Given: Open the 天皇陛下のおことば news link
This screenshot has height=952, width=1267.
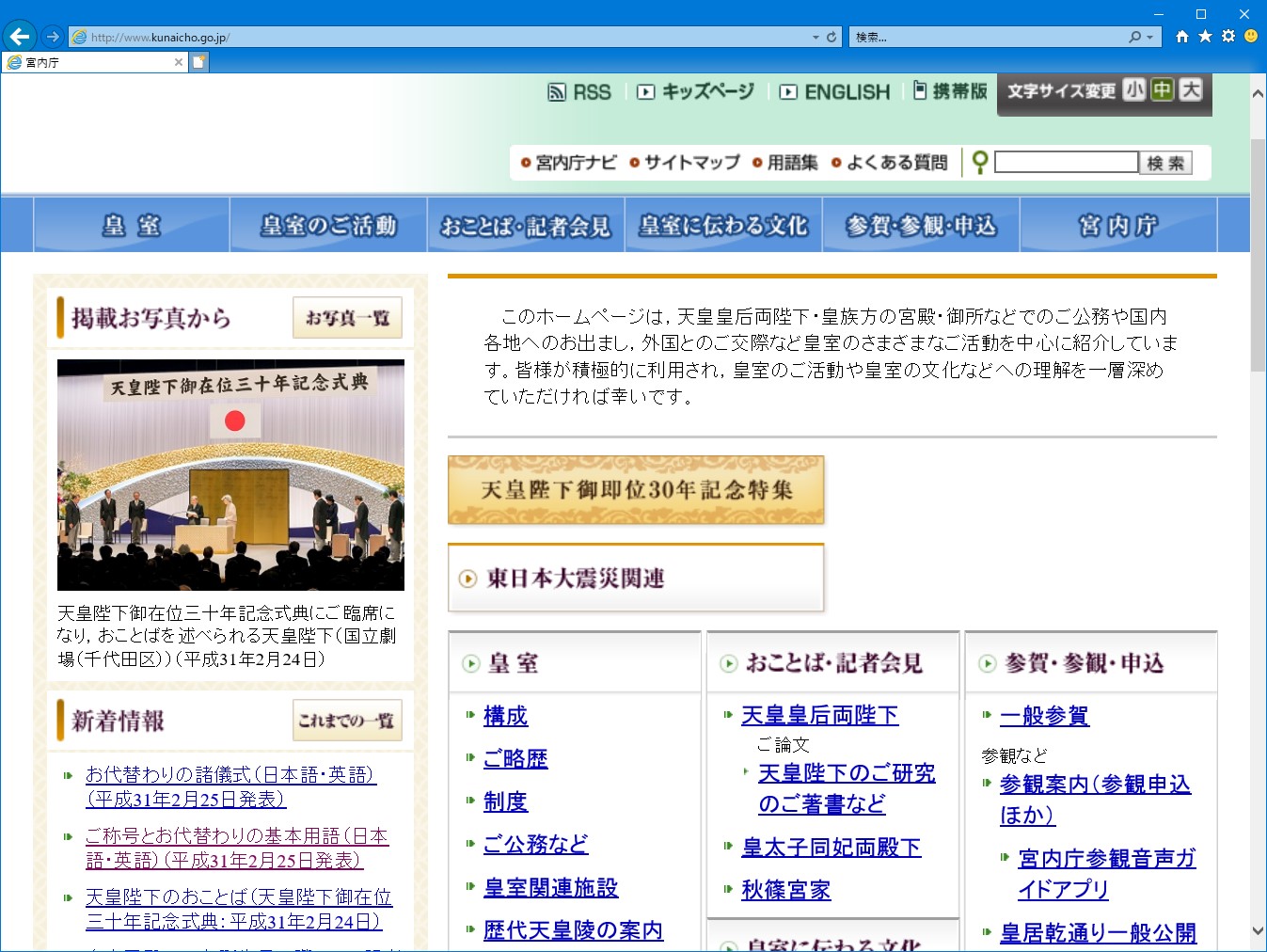Looking at the screenshot, I should [239, 909].
